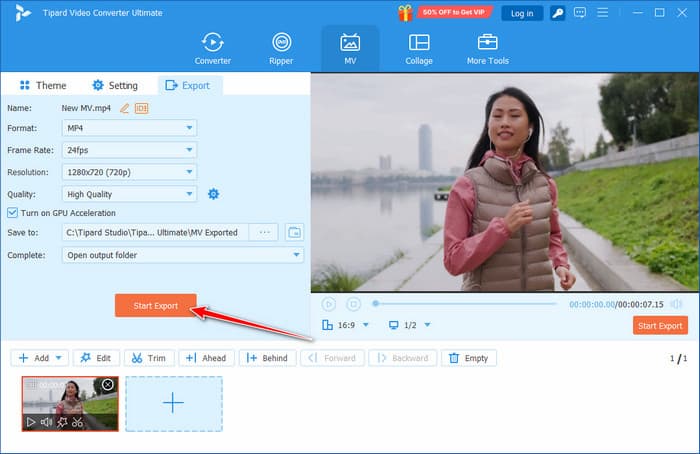Expand the Resolution dropdown
This screenshot has height=454, width=700.
(x=130, y=172)
